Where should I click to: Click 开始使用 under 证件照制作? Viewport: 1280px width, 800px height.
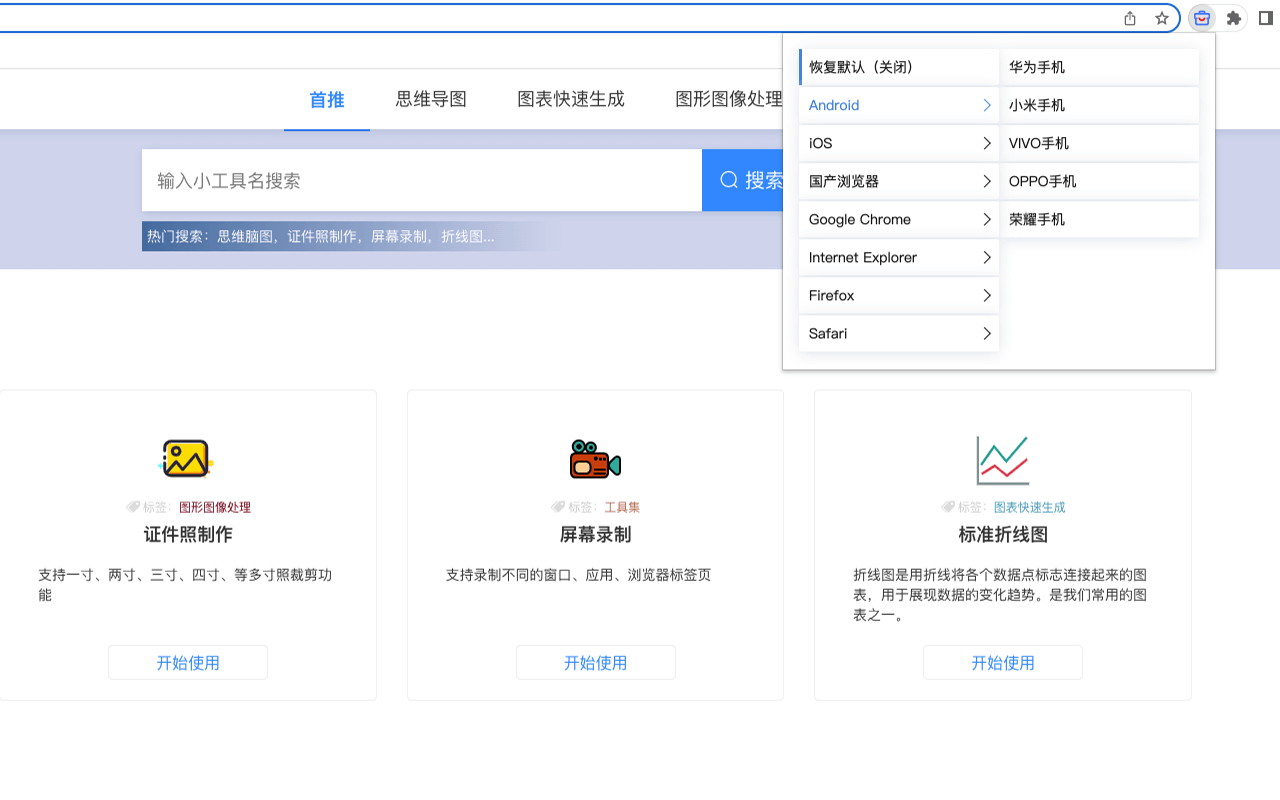188,662
